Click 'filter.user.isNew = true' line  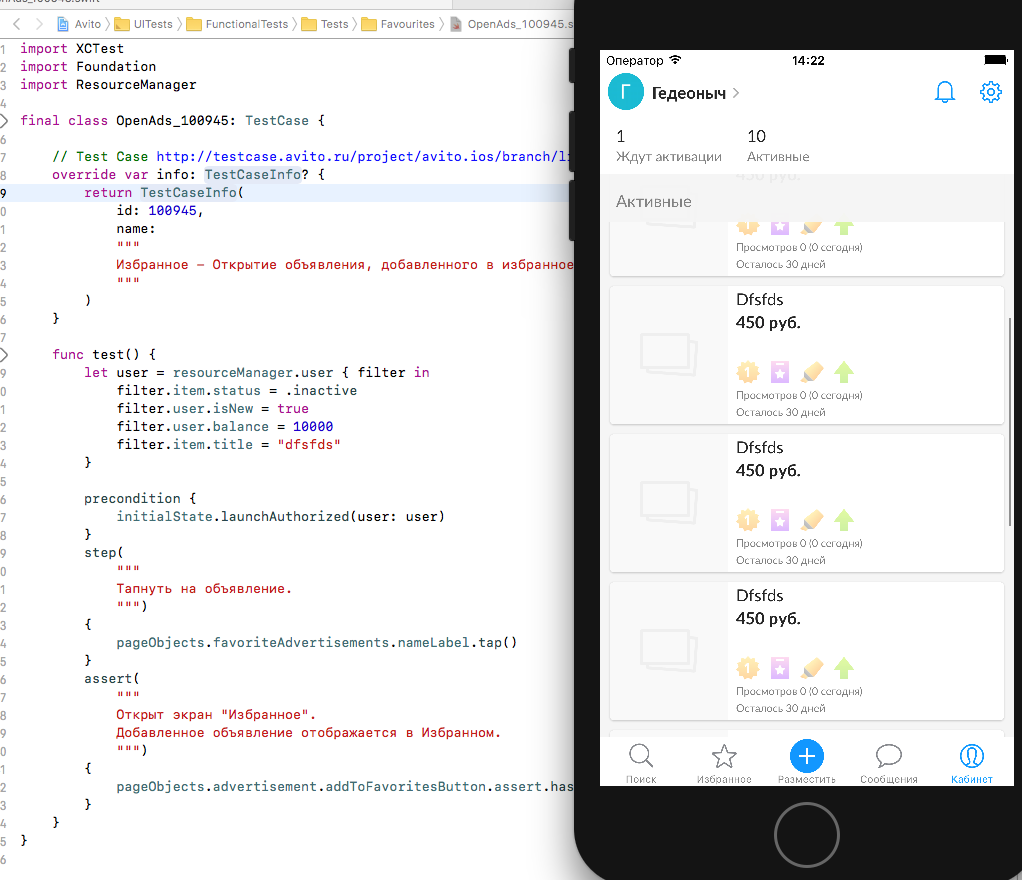pyautogui.click(x=212, y=408)
